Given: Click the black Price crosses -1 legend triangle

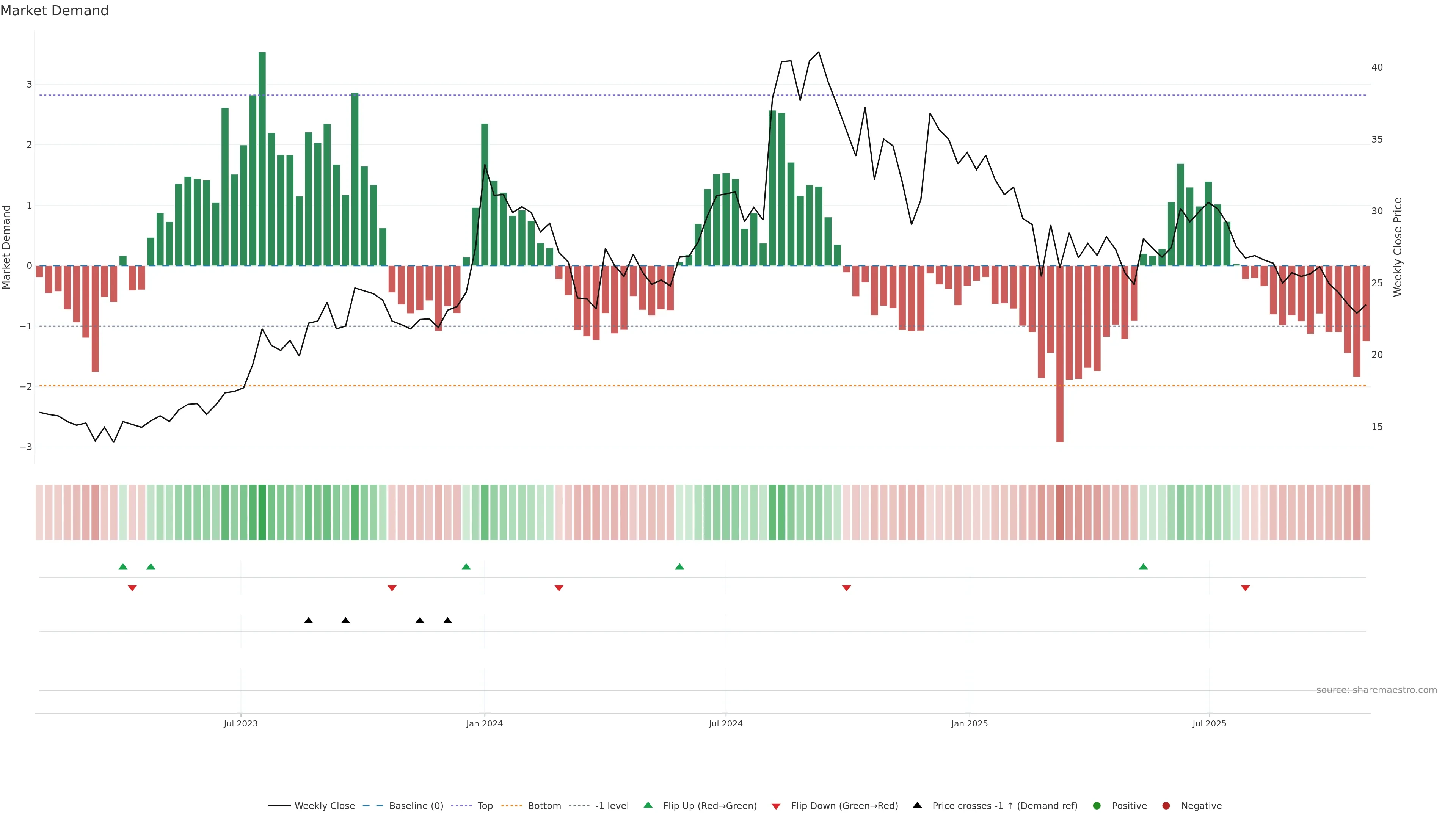Looking at the screenshot, I should 917,805.
